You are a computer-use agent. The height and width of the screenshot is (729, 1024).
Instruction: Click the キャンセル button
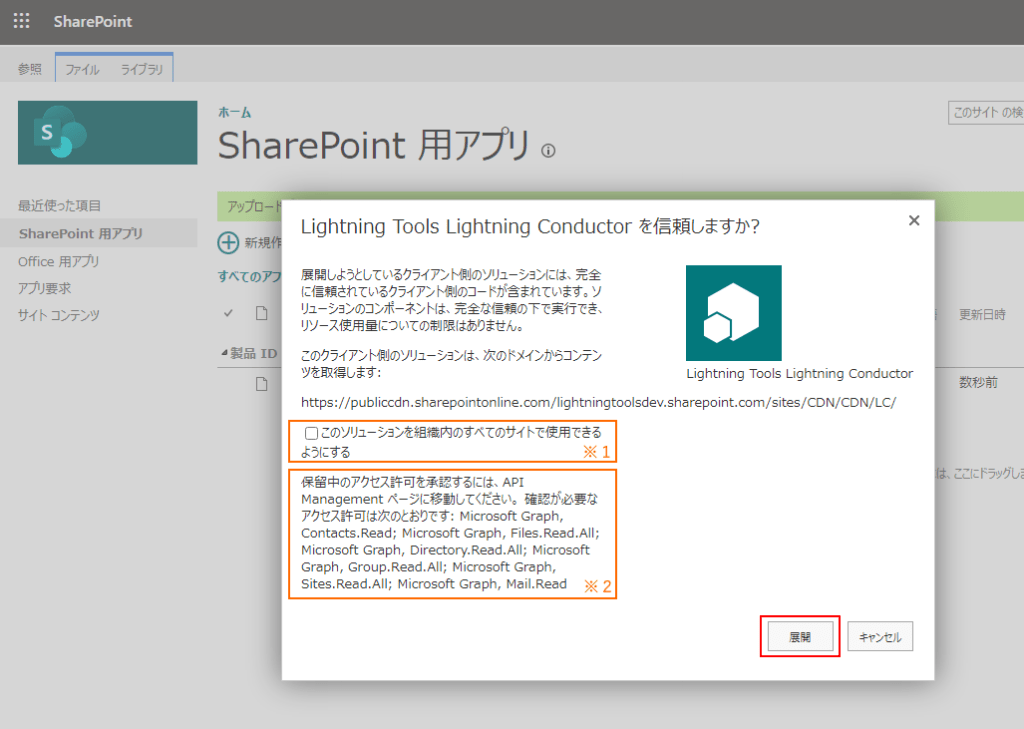tap(880, 637)
